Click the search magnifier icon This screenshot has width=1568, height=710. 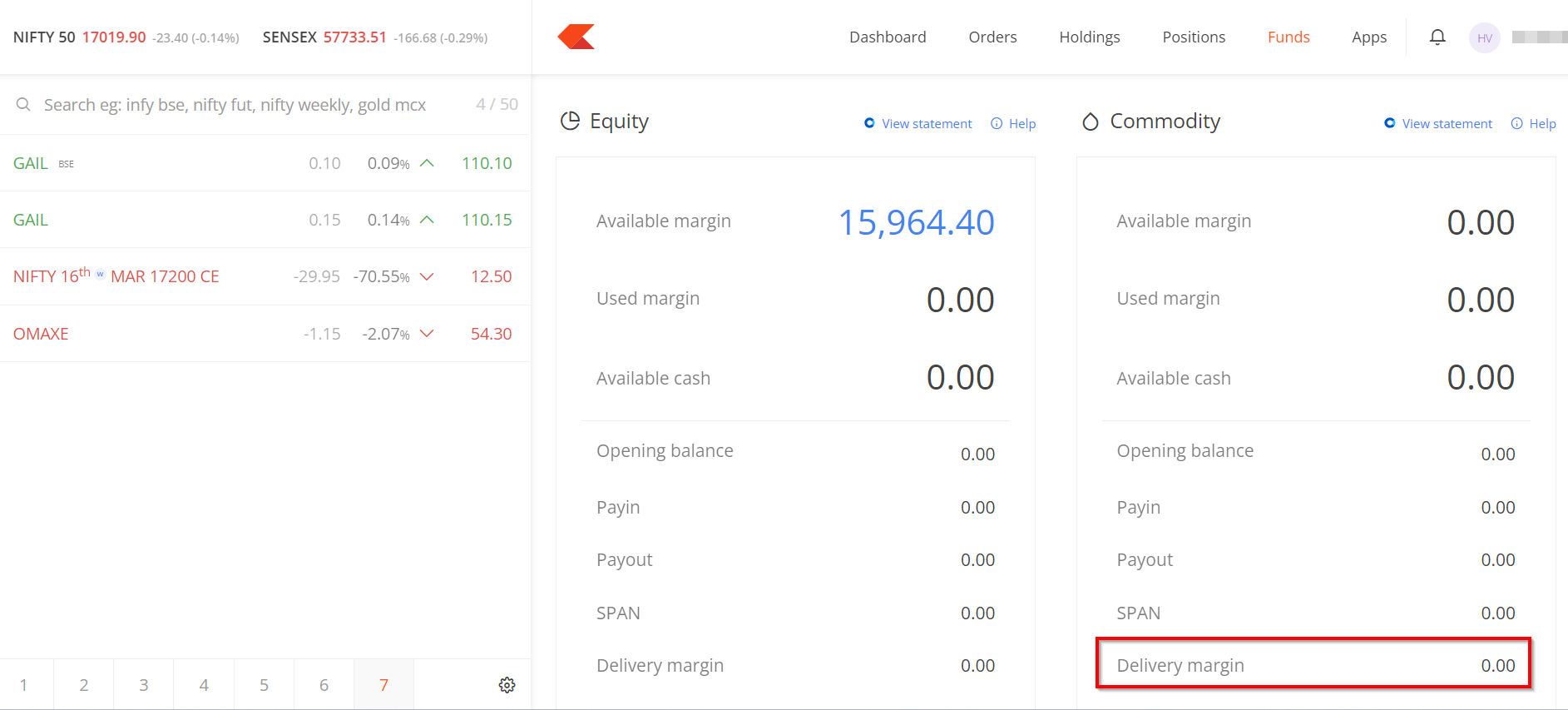(23, 105)
